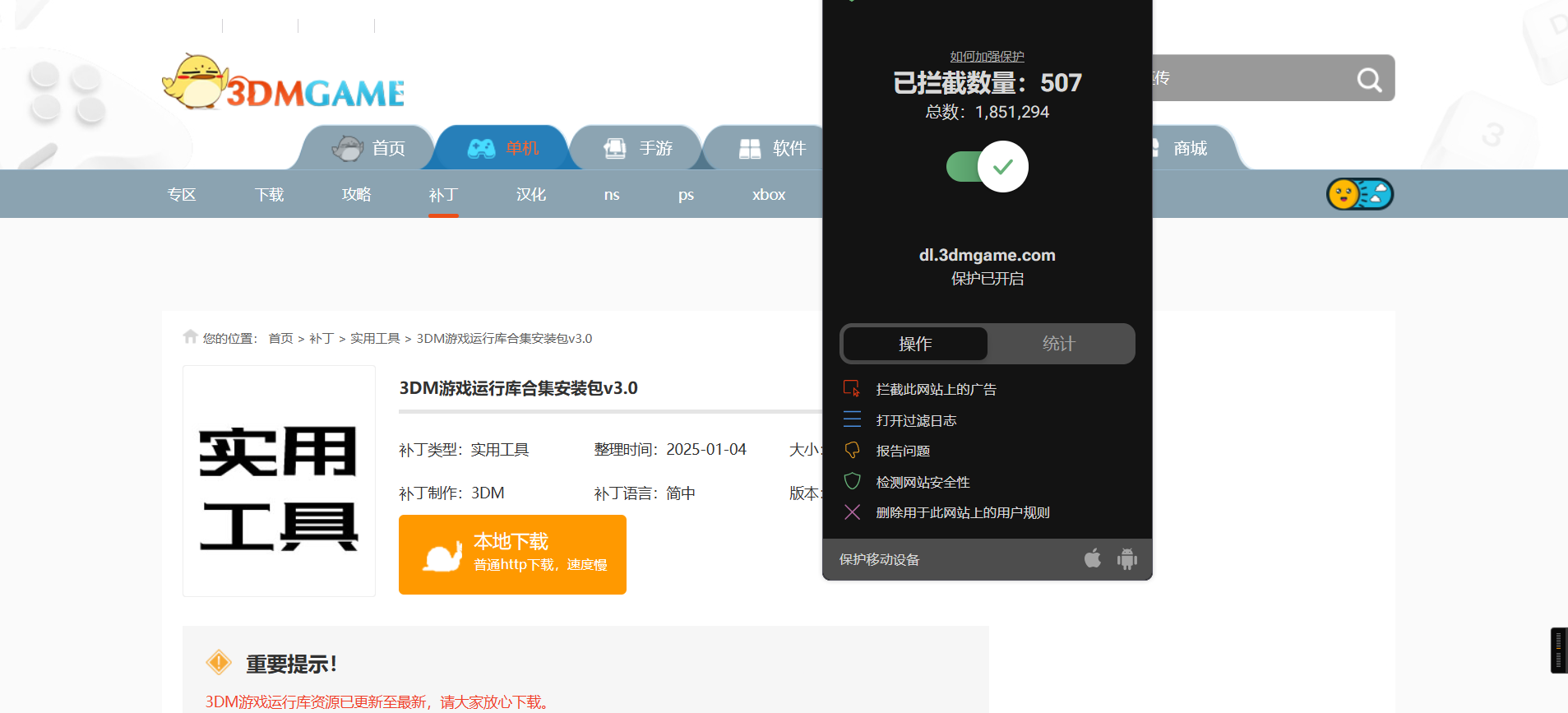Select the 操作 tab
The width and height of the screenshot is (1568, 713).
pyautogui.click(x=915, y=344)
